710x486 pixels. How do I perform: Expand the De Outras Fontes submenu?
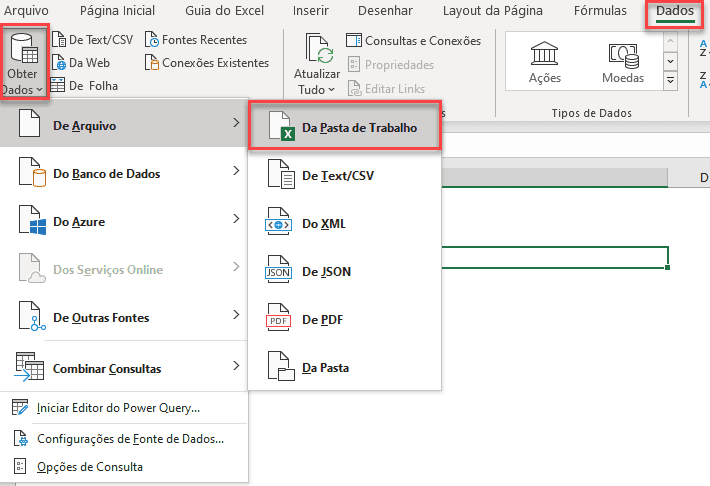[124, 315]
